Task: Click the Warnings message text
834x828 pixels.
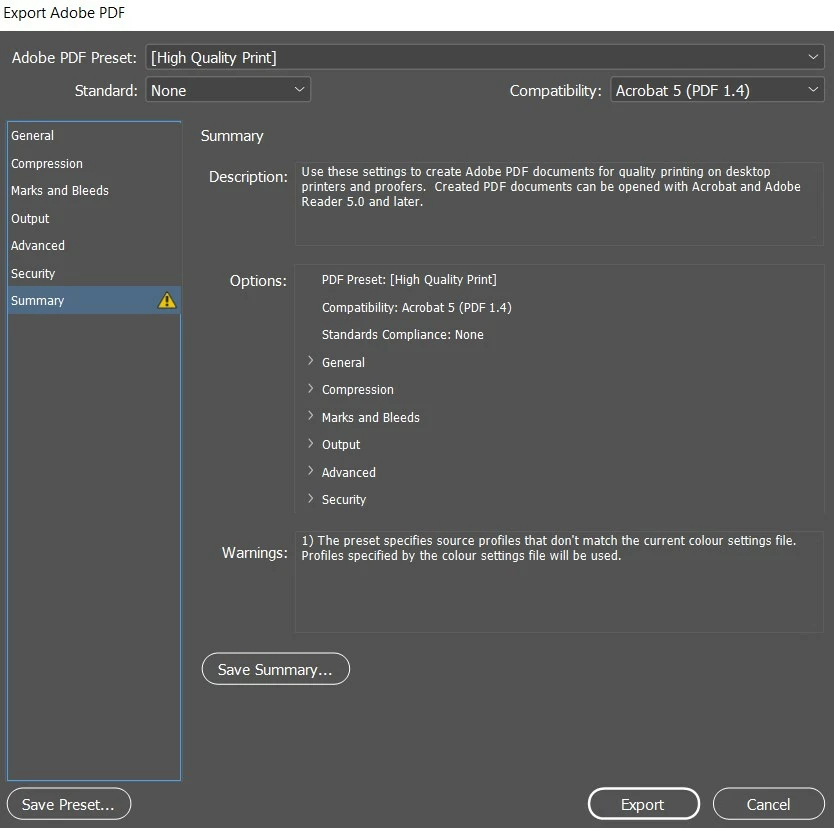Action: coord(548,548)
